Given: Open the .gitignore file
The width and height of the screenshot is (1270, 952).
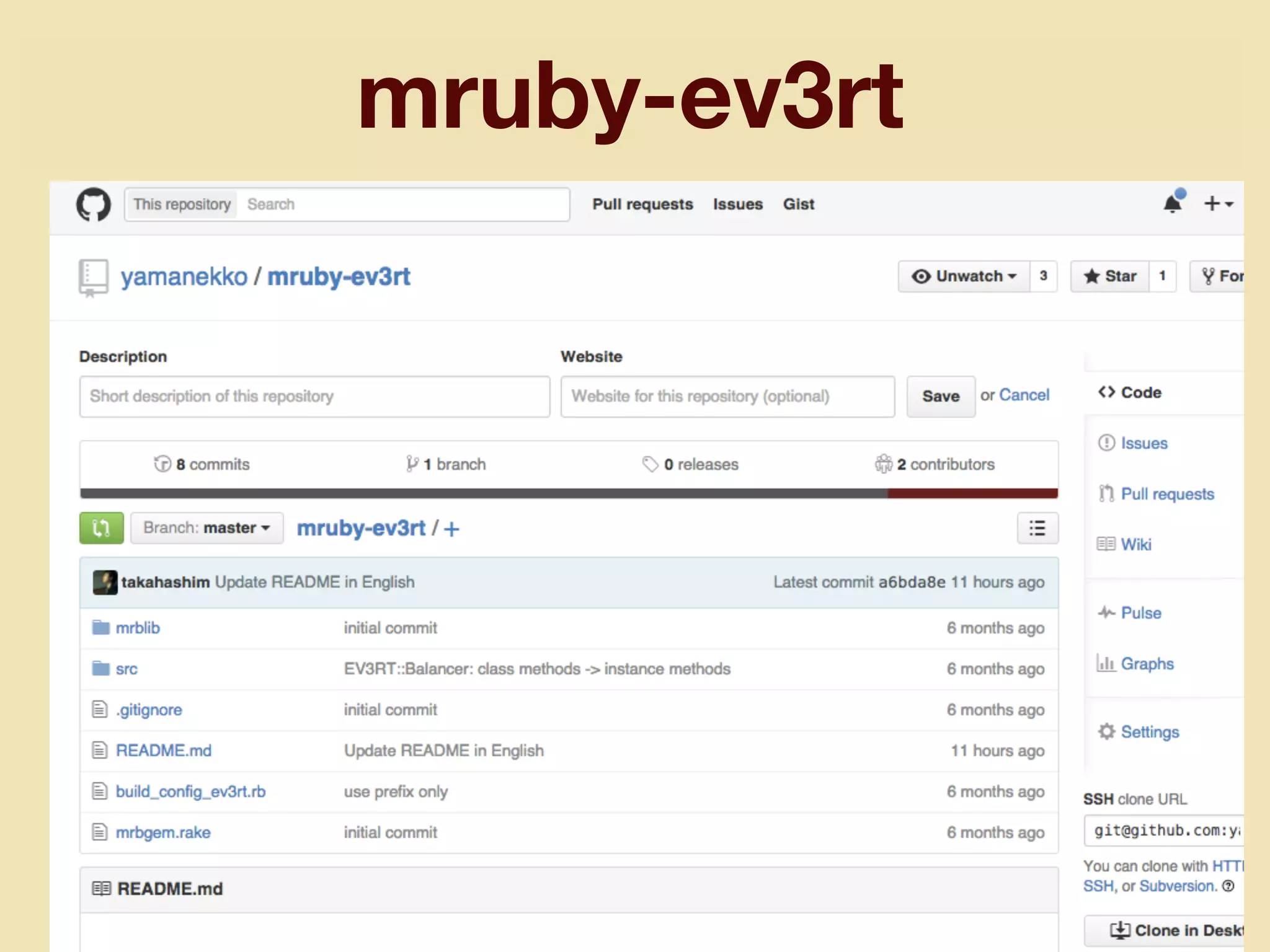Looking at the screenshot, I should point(149,710).
